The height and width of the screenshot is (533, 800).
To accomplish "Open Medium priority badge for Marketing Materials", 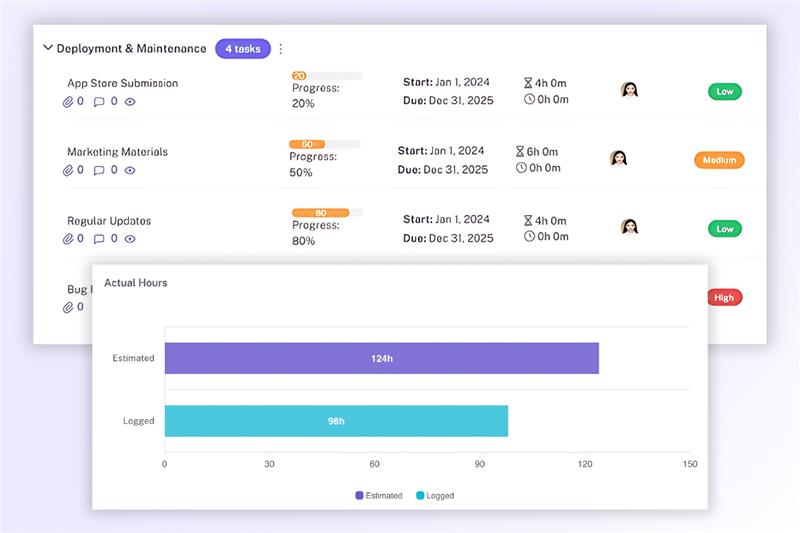I will coord(719,160).
